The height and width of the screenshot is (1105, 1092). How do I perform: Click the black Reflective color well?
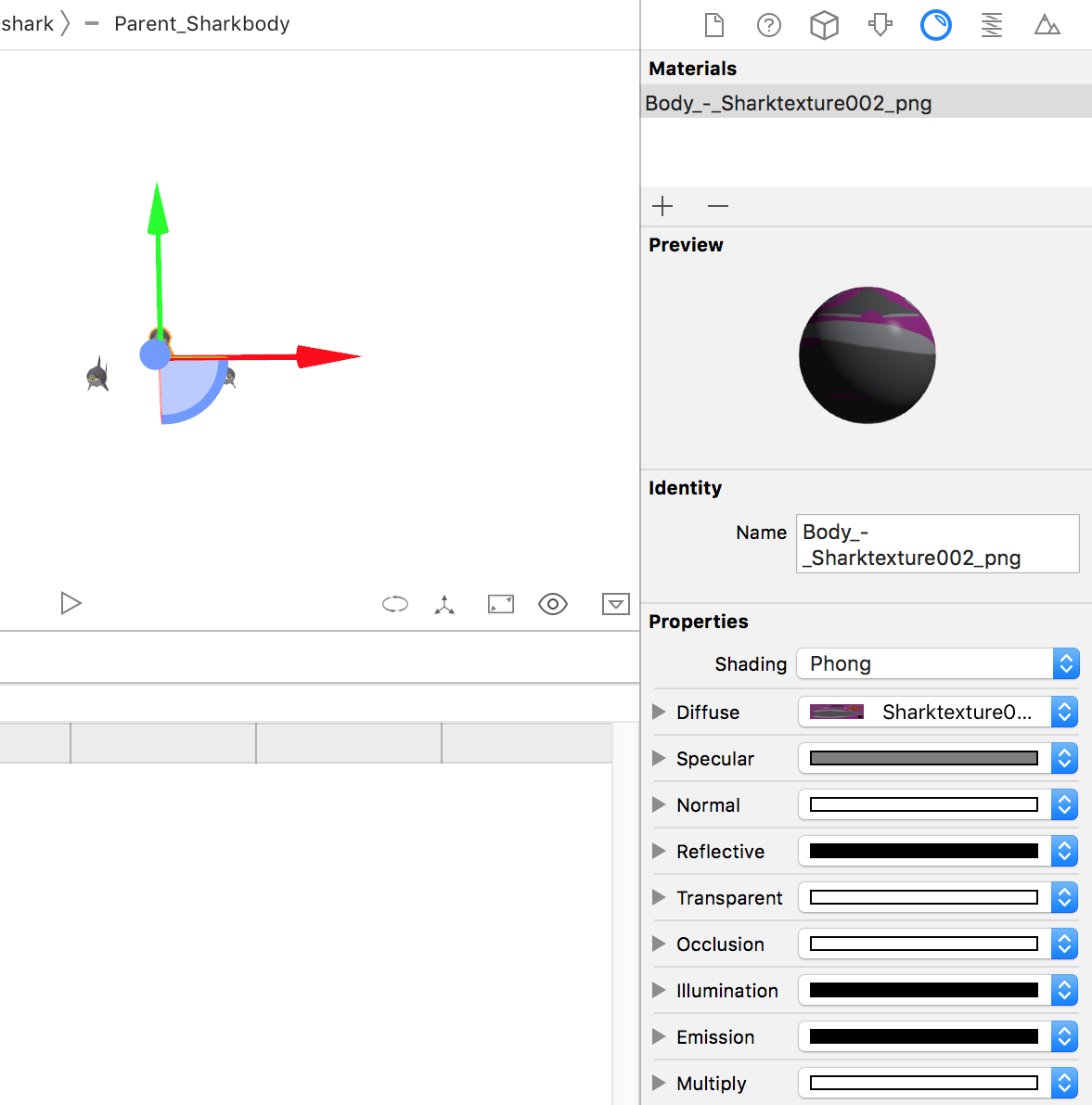click(x=922, y=851)
